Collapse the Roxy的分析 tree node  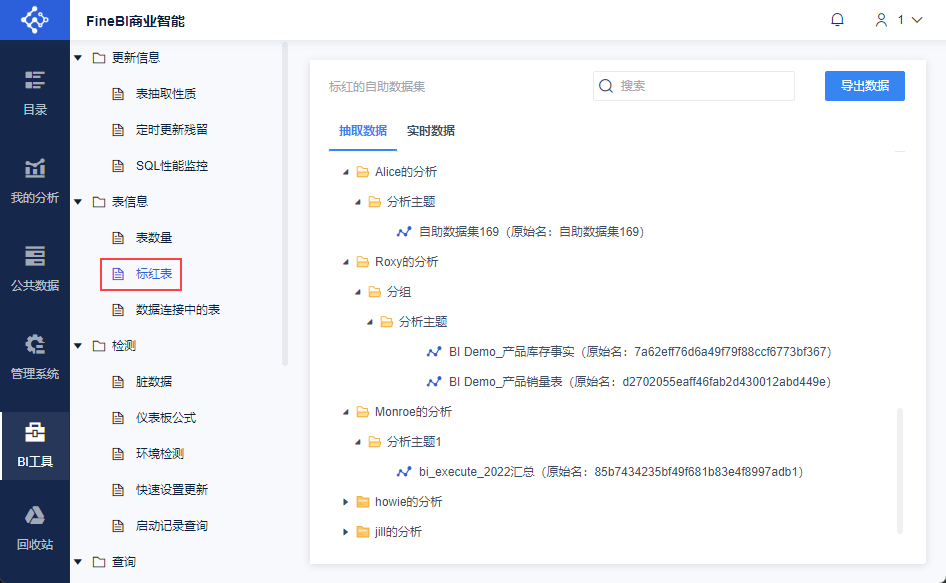(x=346, y=262)
